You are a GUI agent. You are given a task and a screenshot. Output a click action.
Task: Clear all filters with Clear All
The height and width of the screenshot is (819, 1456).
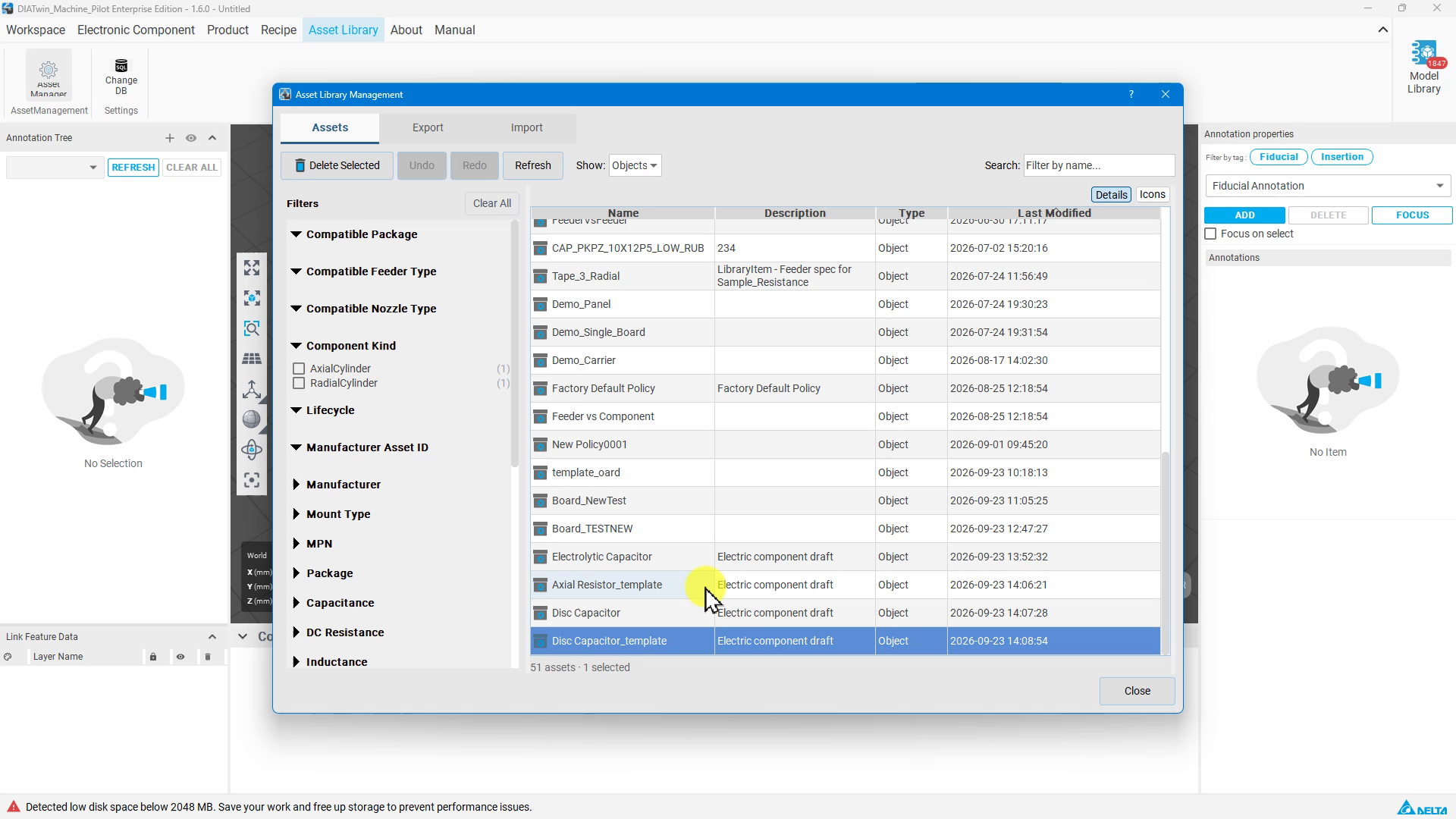491,203
